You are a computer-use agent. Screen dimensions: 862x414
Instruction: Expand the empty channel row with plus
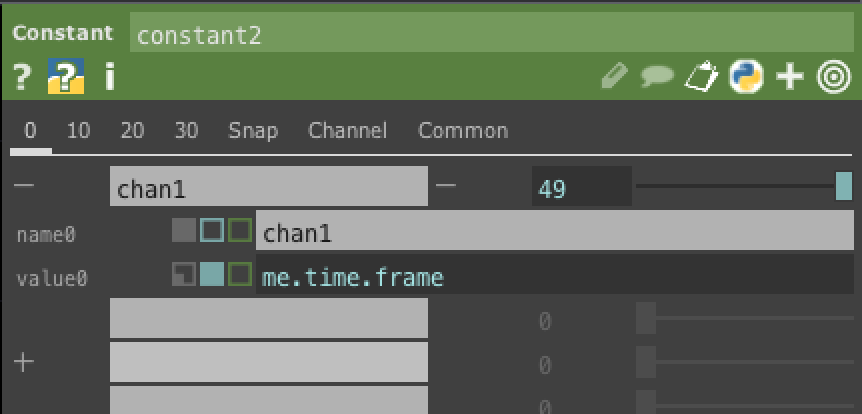point(23,361)
